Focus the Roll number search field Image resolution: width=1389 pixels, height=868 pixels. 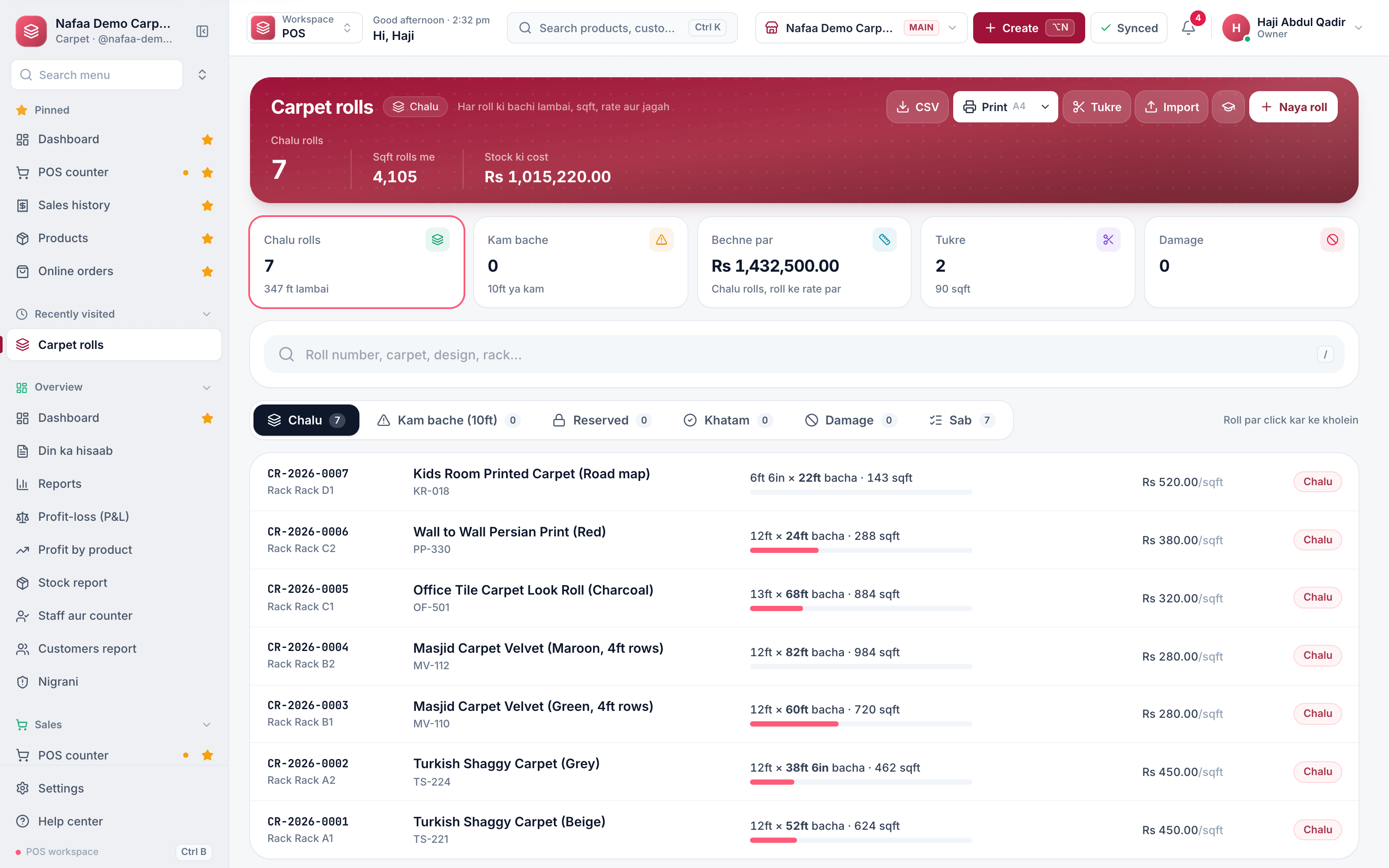click(x=803, y=354)
